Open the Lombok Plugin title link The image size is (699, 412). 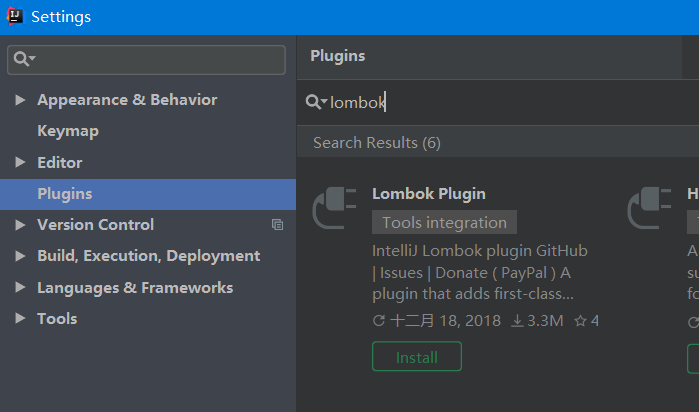point(428,194)
